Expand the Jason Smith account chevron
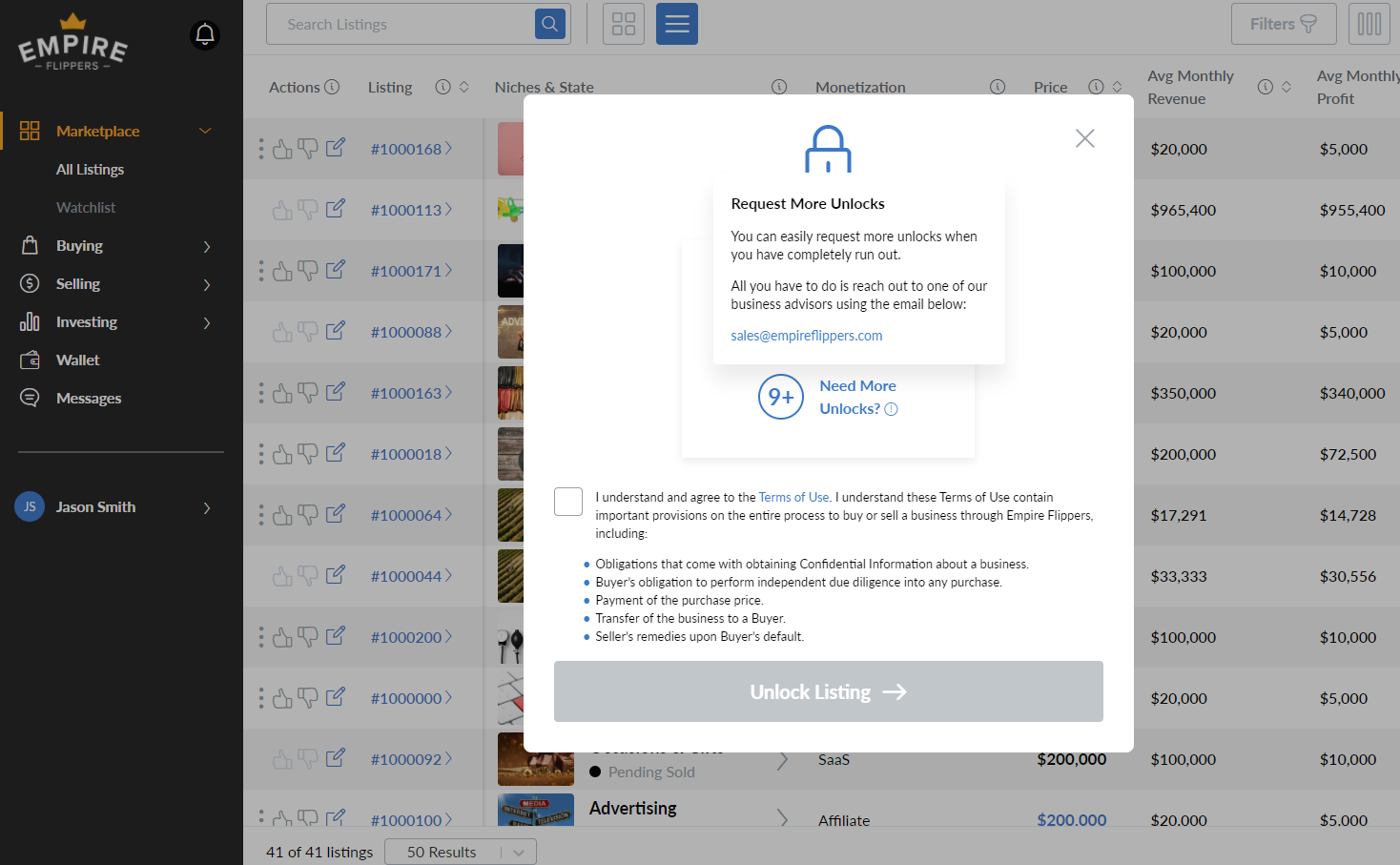Screen dimensions: 1400x865 207,508
